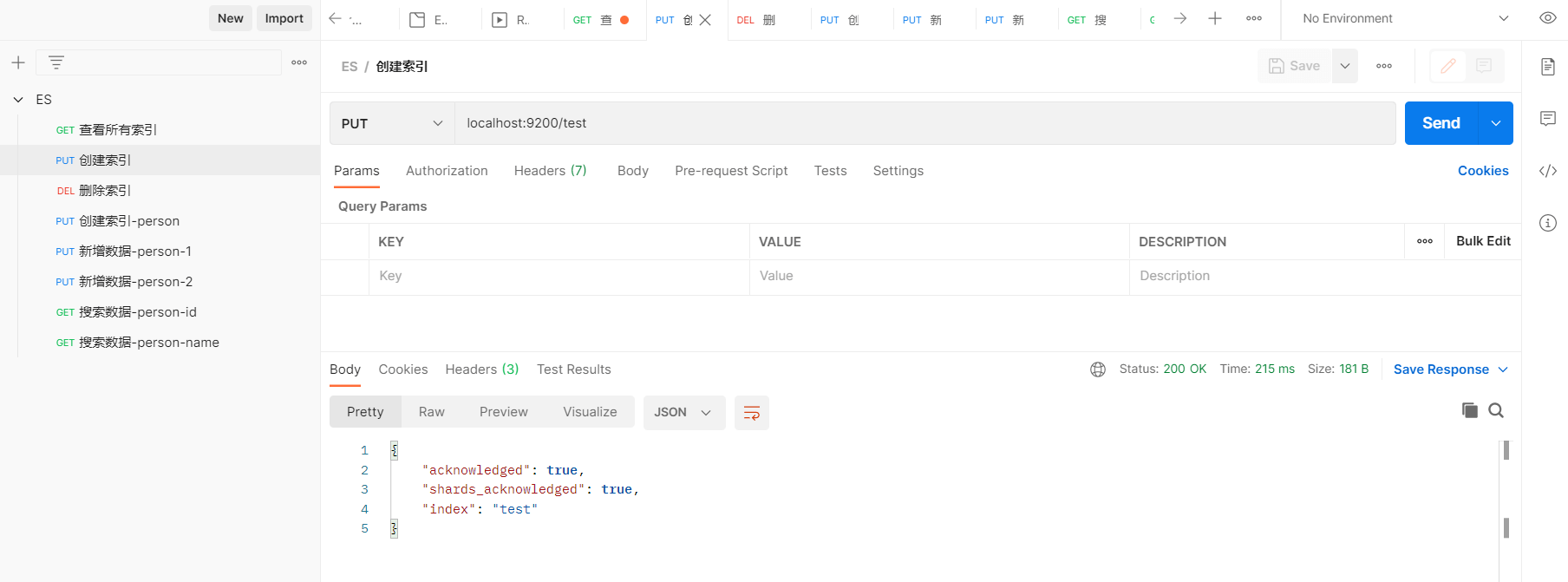
Task: Open the No Environment selector
Action: point(1405,18)
